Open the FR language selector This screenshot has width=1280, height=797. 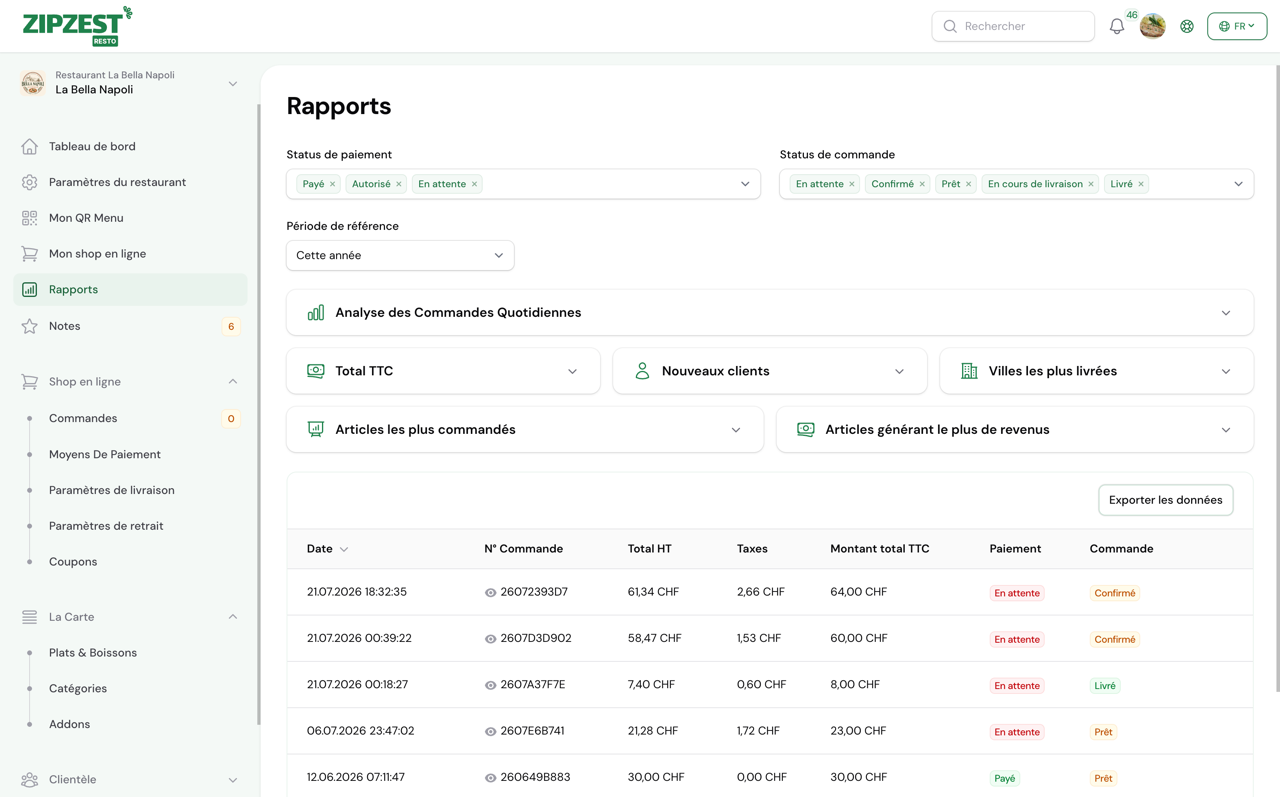[x=1237, y=26]
